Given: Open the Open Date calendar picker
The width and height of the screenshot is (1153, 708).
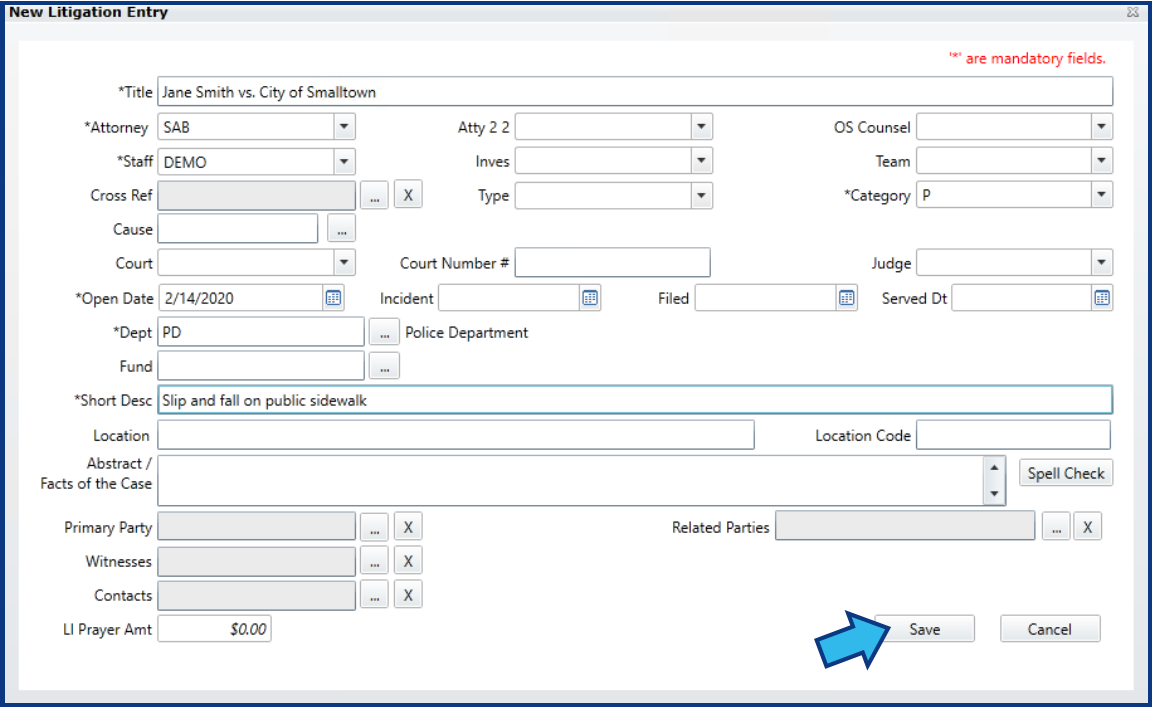Looking at the screenshot, I should pyautogui.click(x=333, y=298).
